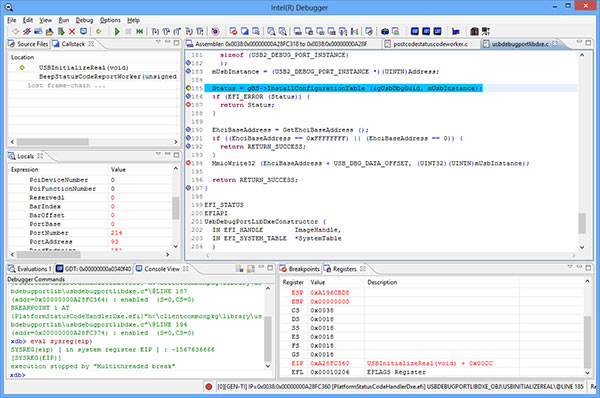Click the last step icon before the reset target icon
The width and height of the screenshot is (600, 398).
[x=200, y=31]
